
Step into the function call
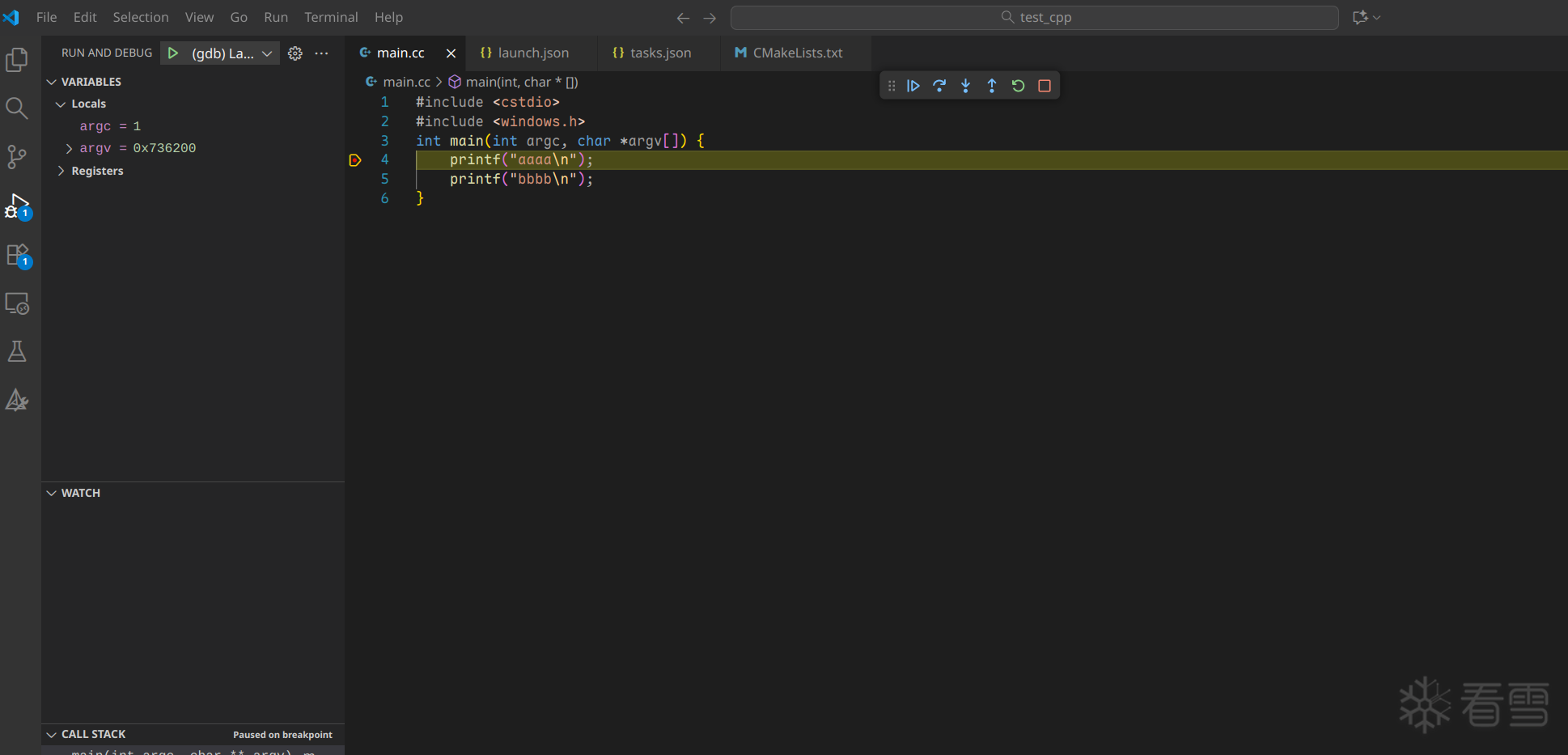pos(965,86)
